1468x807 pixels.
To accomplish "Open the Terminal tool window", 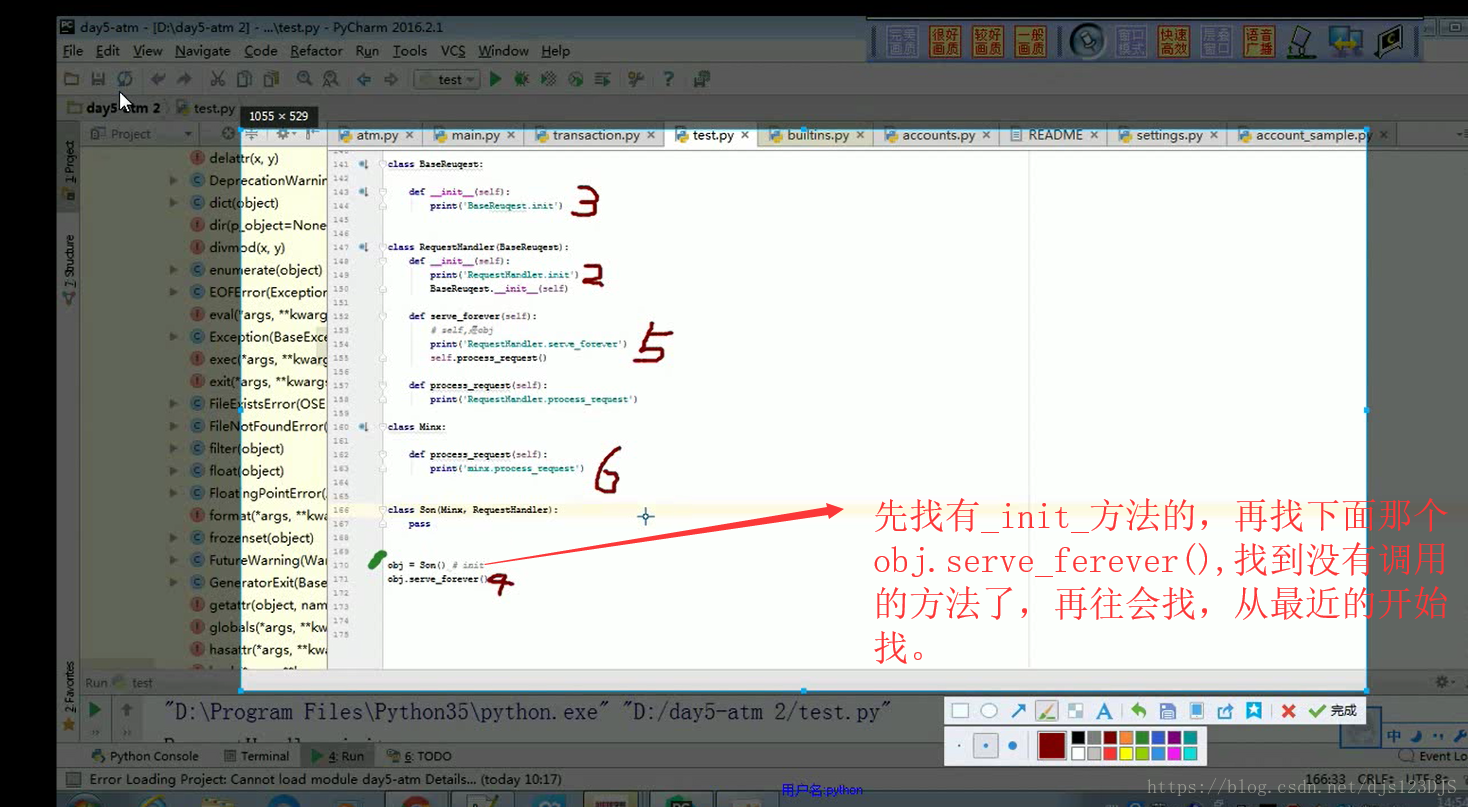I will (257, 756).
